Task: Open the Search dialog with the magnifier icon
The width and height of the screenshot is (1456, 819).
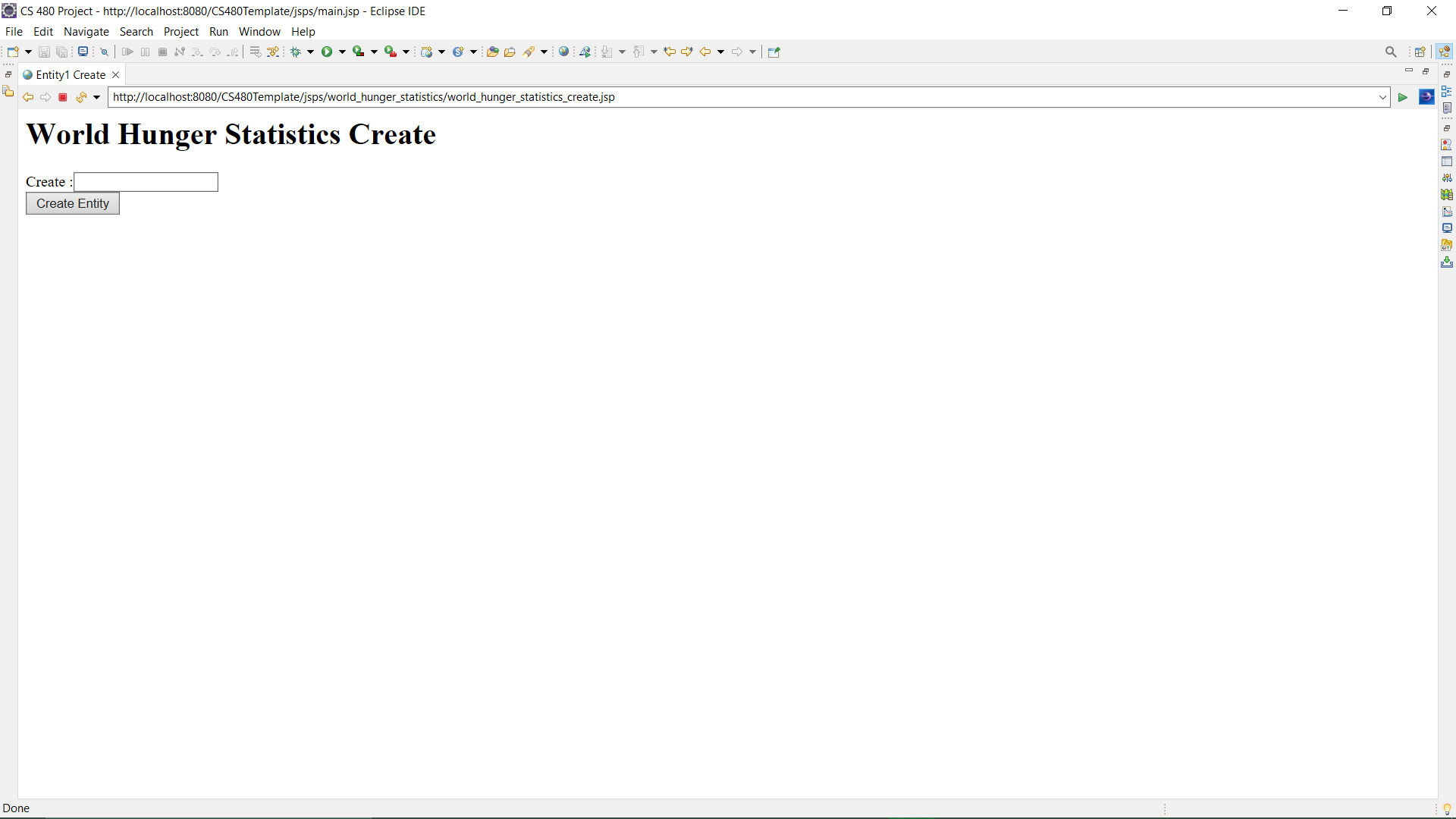Action: pyautogui.click(x=1392, y=52)
